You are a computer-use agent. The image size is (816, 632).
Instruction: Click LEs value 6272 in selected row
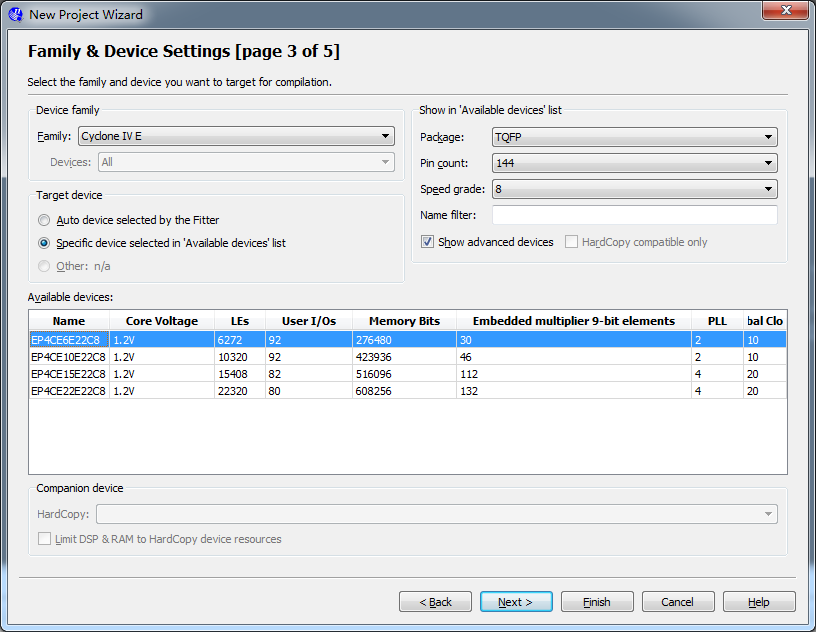[230, 340]
